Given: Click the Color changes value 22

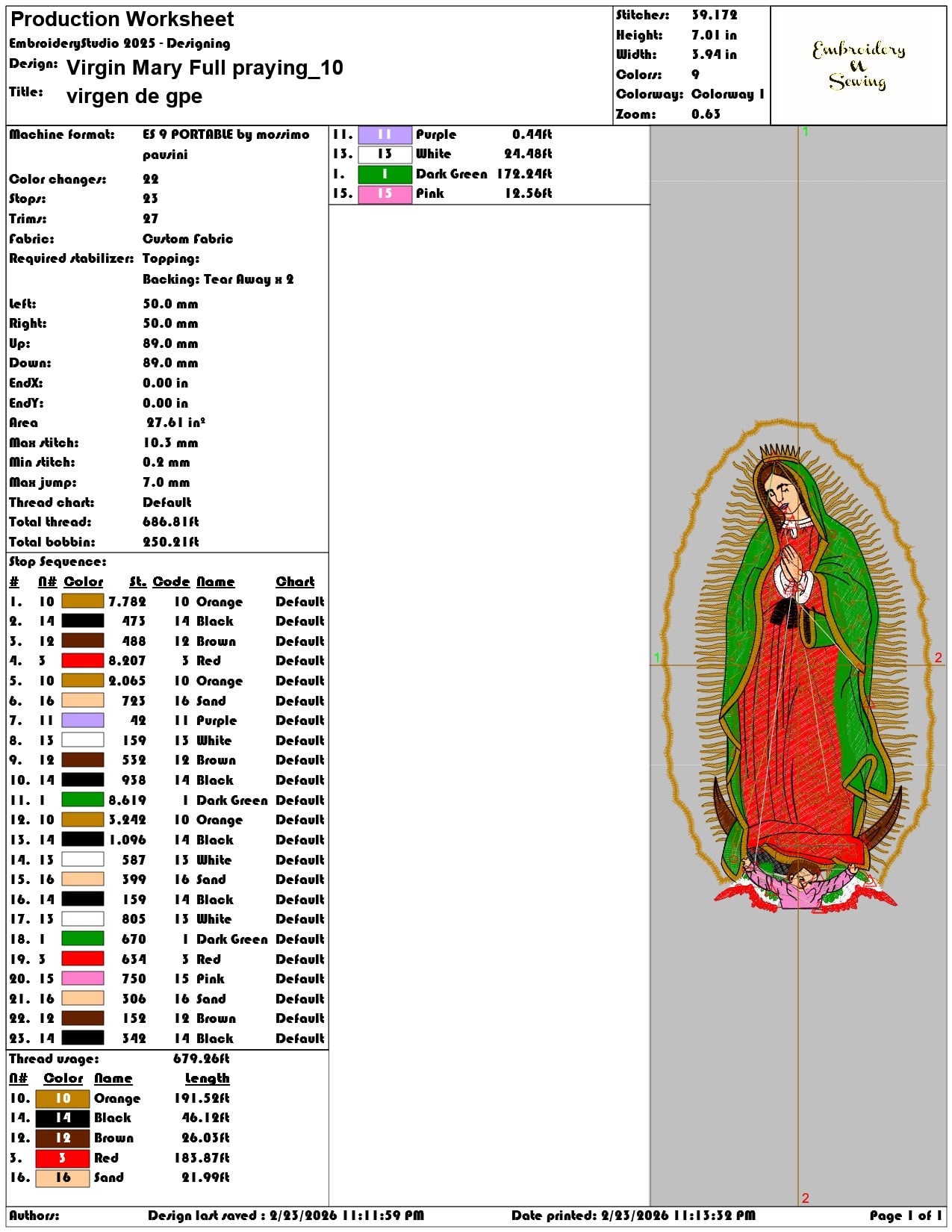Looking at the screenshot, I should [x=151, y=179].
